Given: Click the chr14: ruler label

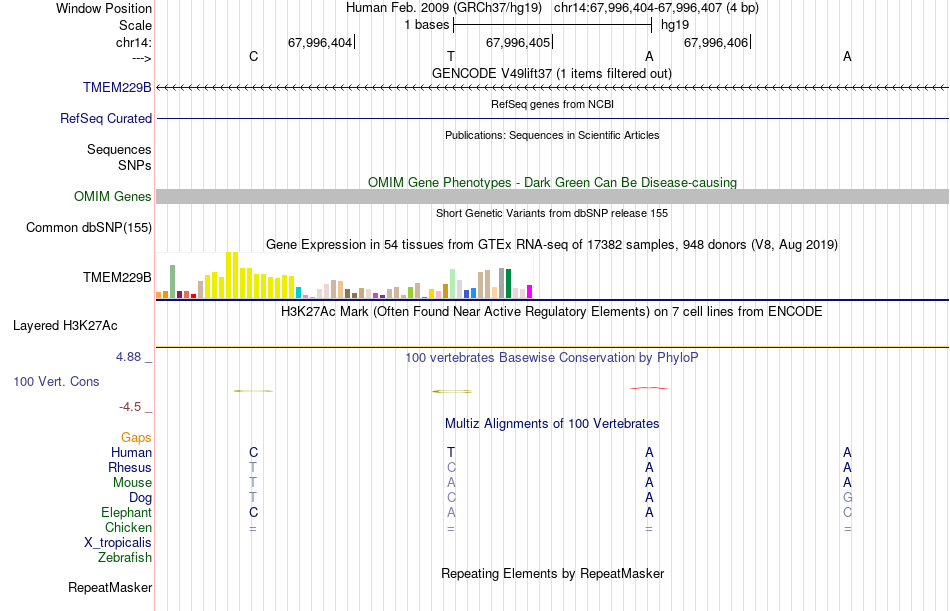Looking at the screenshot, I should point(133,42).
